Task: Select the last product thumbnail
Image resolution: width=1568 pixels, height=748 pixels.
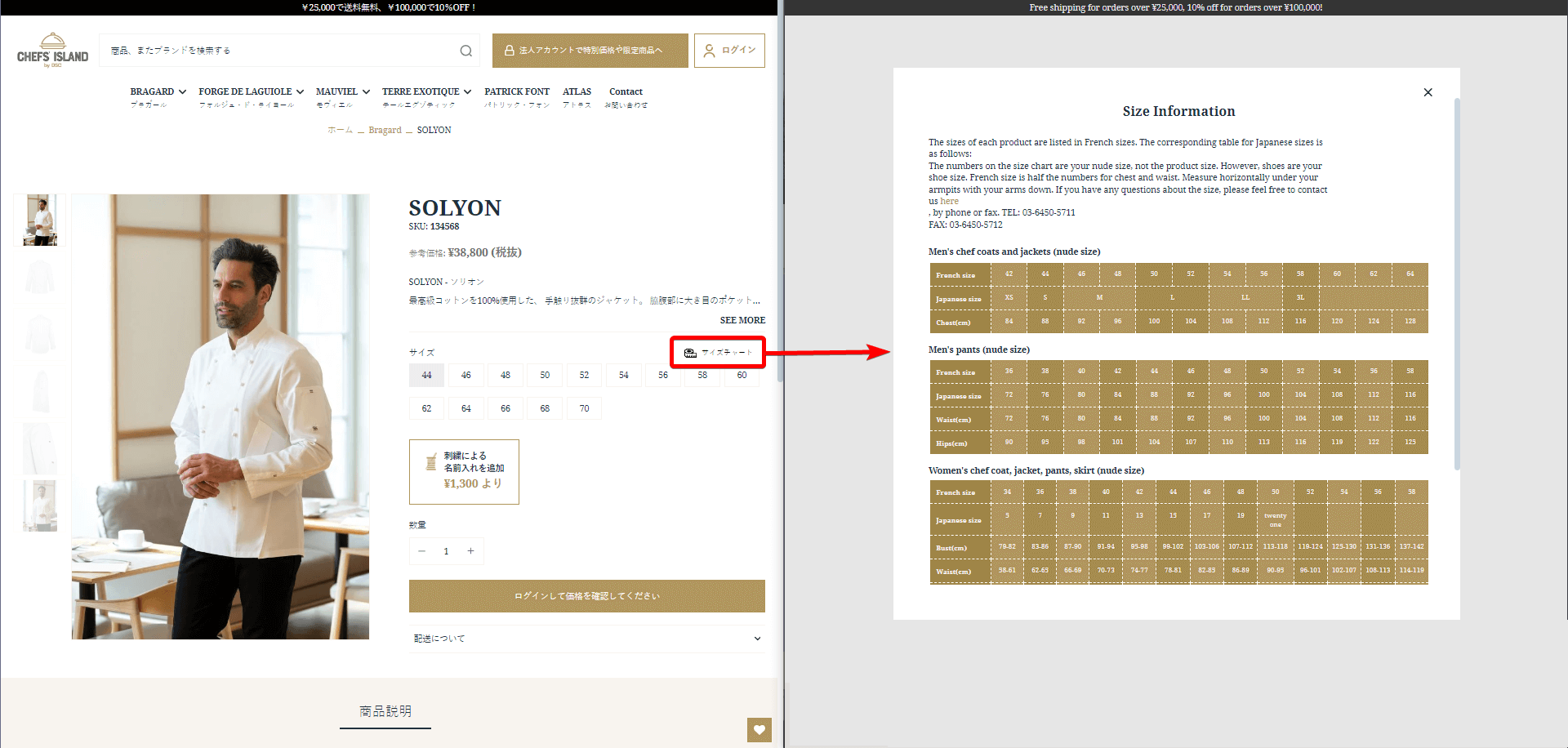Action: coord(40,506)
